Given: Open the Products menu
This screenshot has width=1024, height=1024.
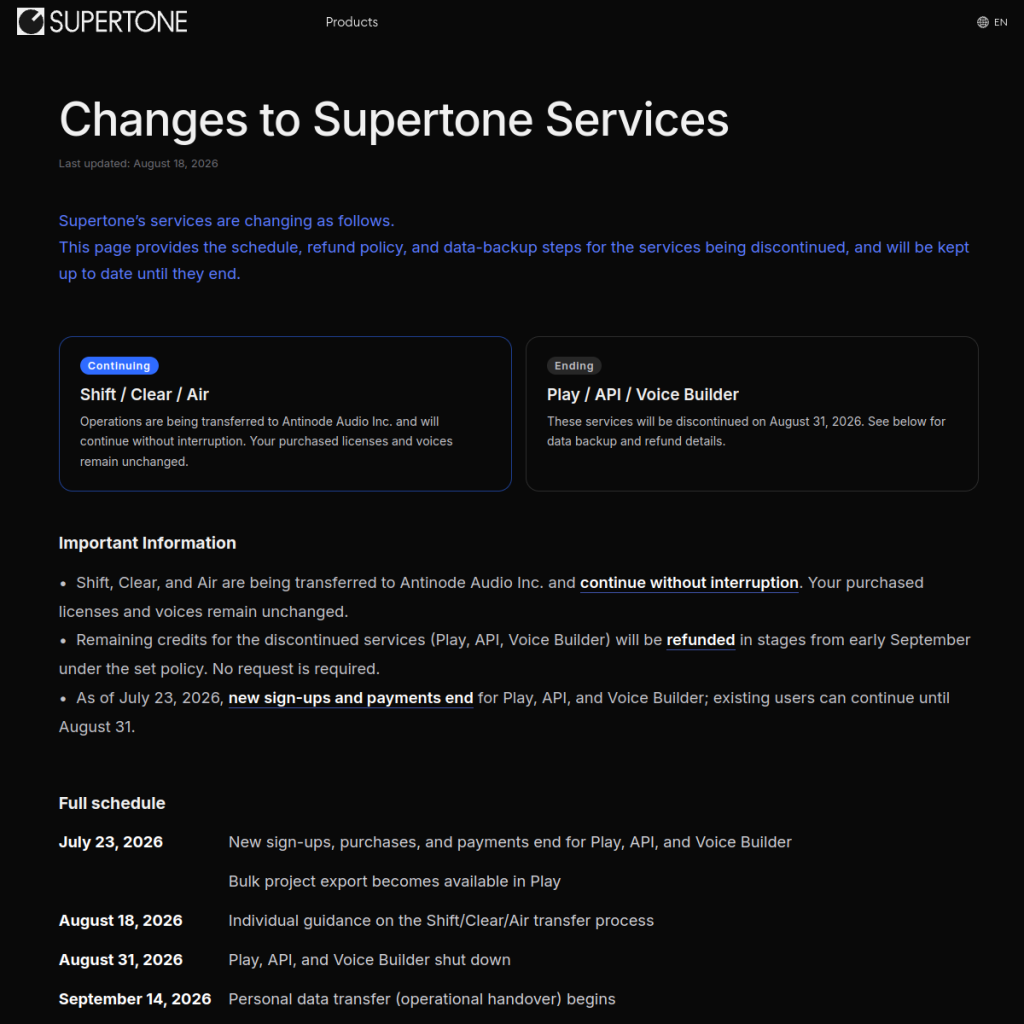Looking at the screenshot, I should [351, 22].
